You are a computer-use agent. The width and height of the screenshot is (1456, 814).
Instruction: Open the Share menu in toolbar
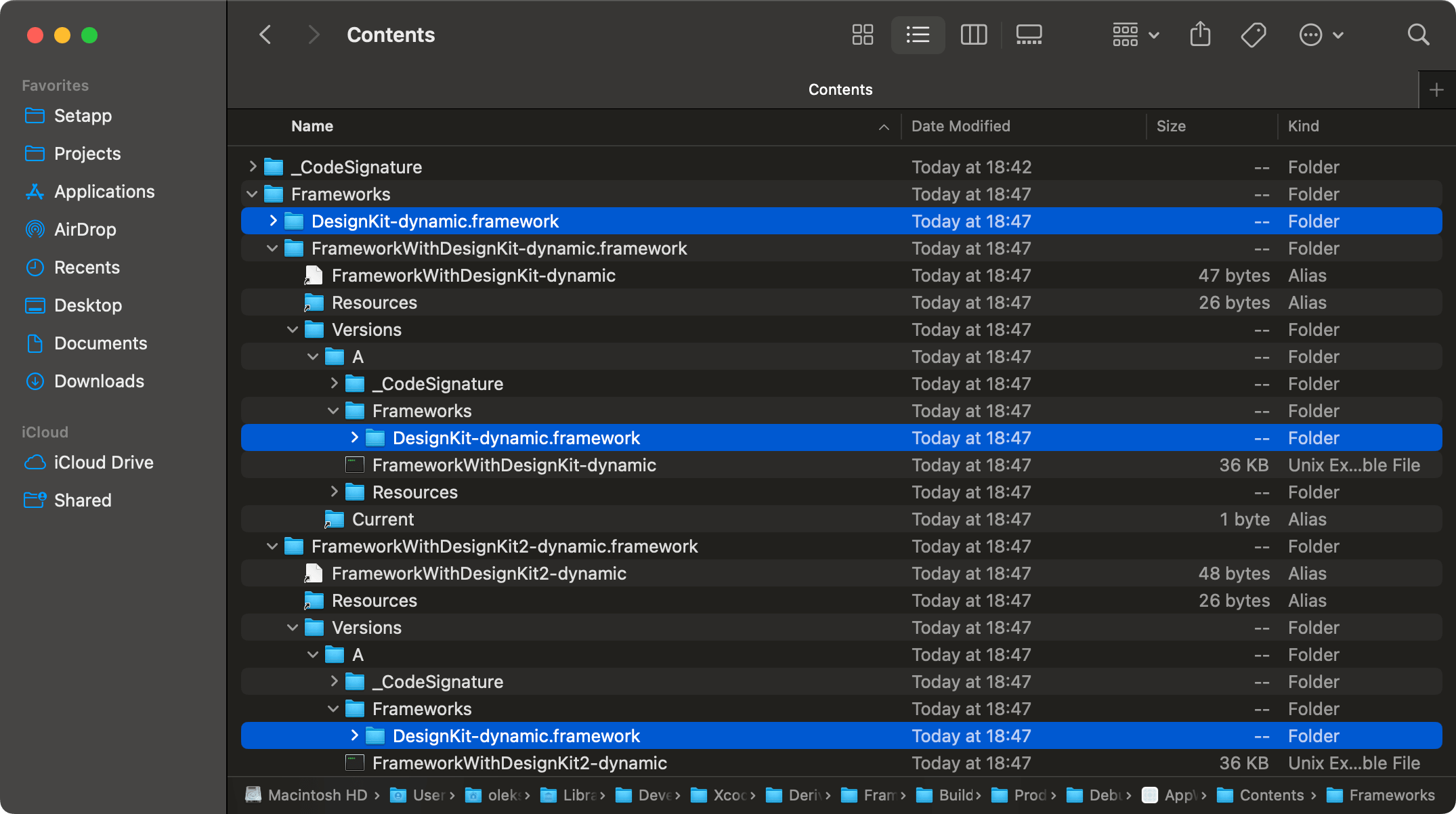coord(1200,35)
